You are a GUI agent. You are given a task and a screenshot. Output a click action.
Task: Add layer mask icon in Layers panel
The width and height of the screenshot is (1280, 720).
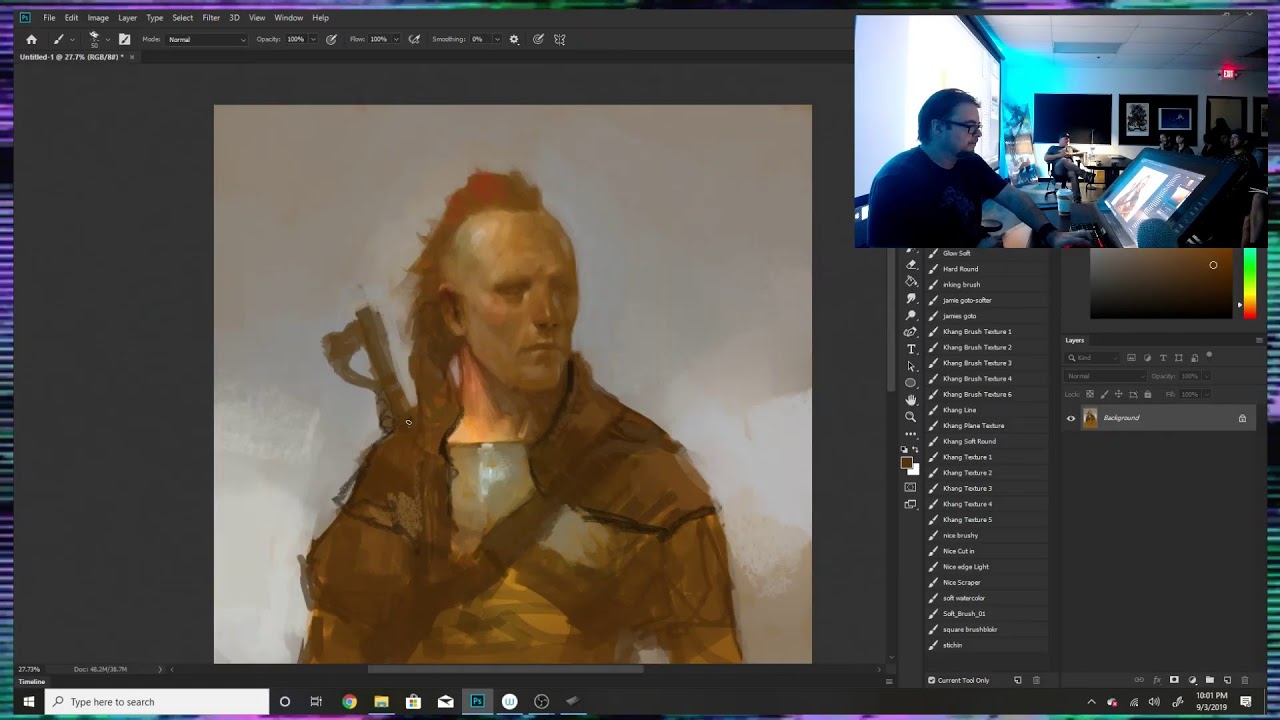pyautogui.click(x=1174, y=680)
